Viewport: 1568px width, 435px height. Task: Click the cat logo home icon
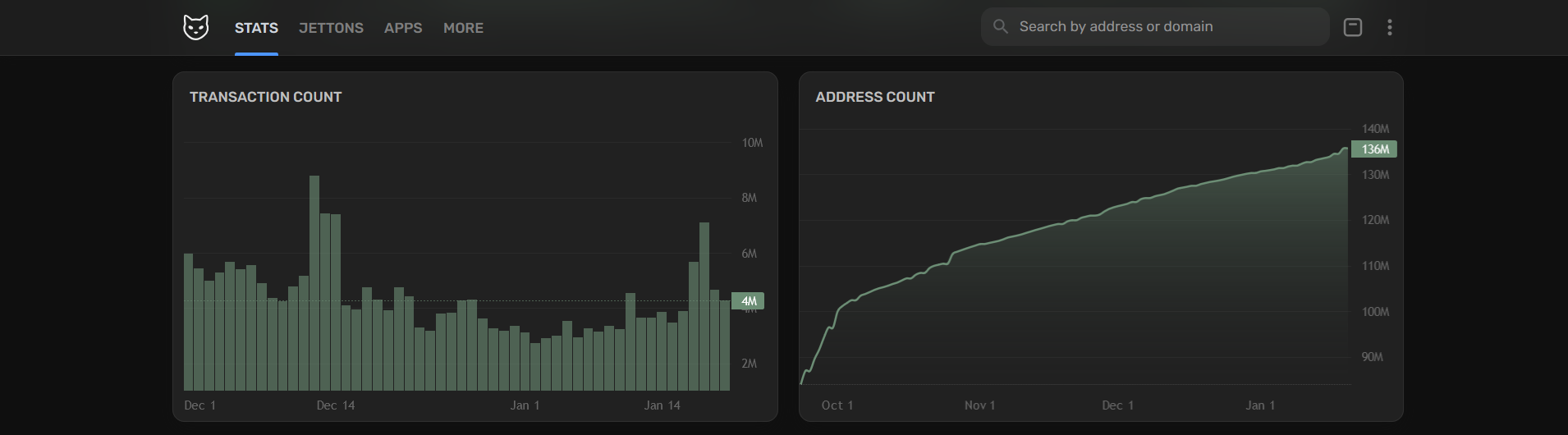pos(195,27)
